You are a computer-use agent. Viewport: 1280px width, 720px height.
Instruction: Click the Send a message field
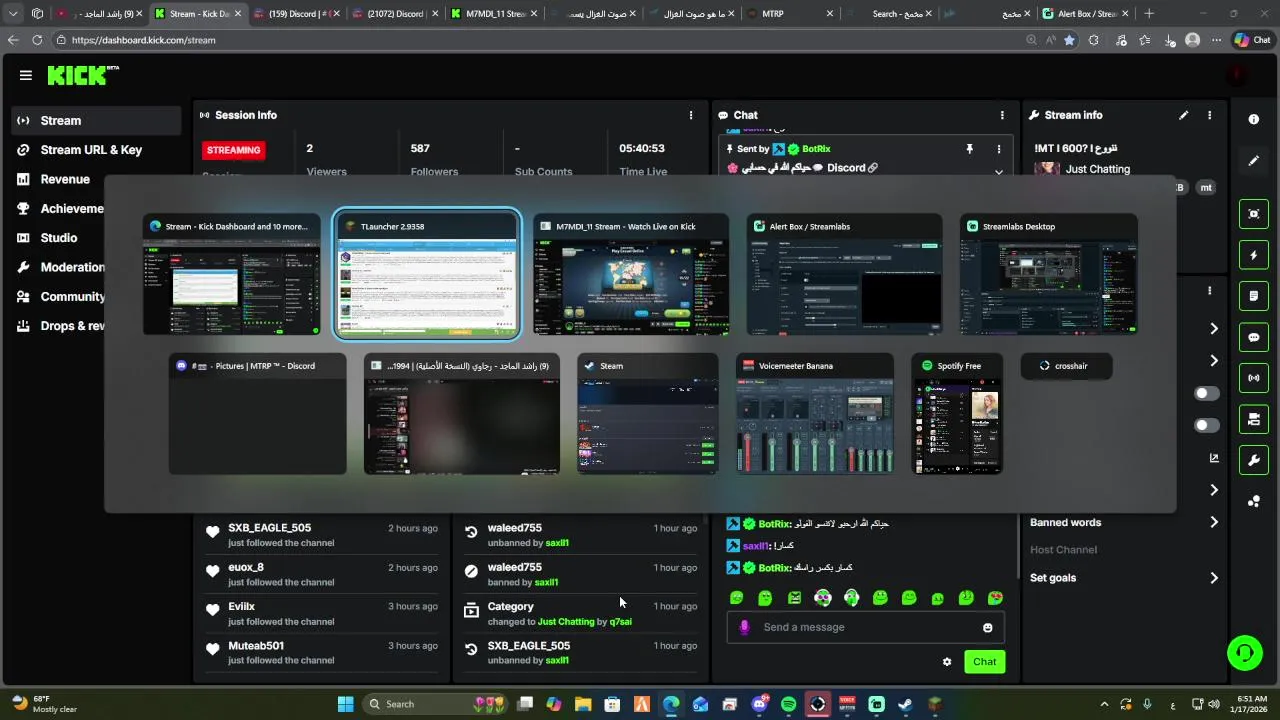coord(866,627)
